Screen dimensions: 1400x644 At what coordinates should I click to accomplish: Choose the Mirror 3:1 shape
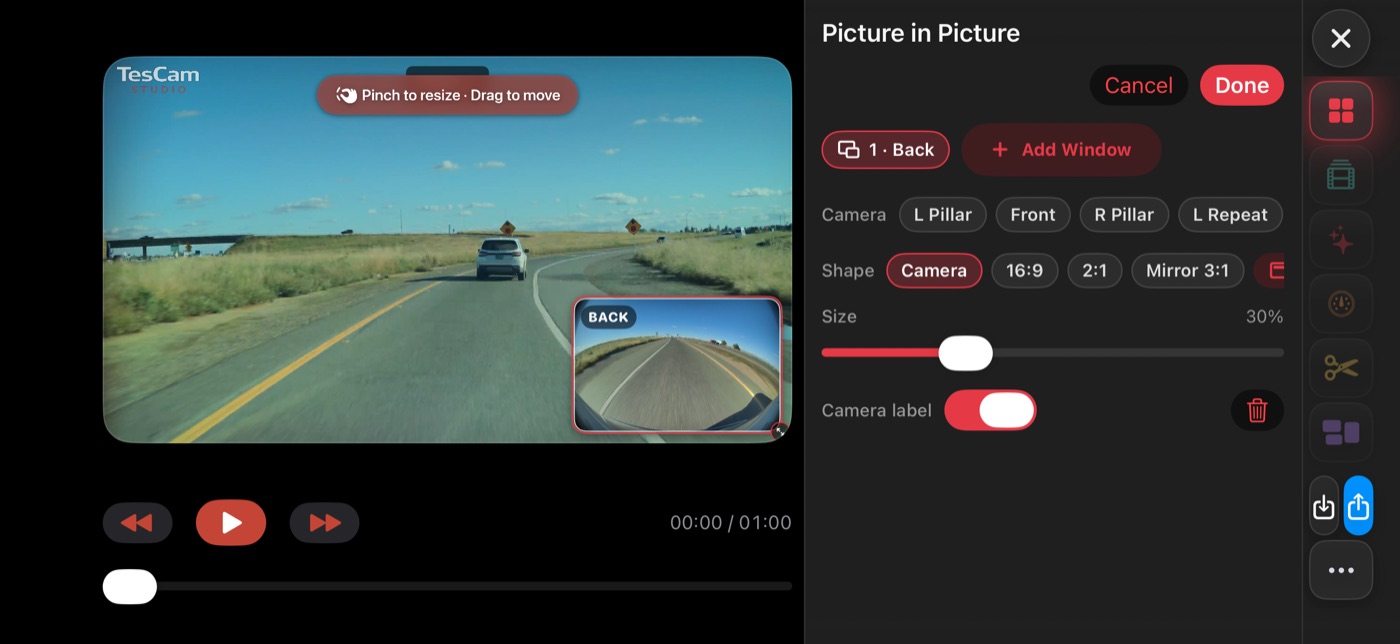[x=1188, y=270]
